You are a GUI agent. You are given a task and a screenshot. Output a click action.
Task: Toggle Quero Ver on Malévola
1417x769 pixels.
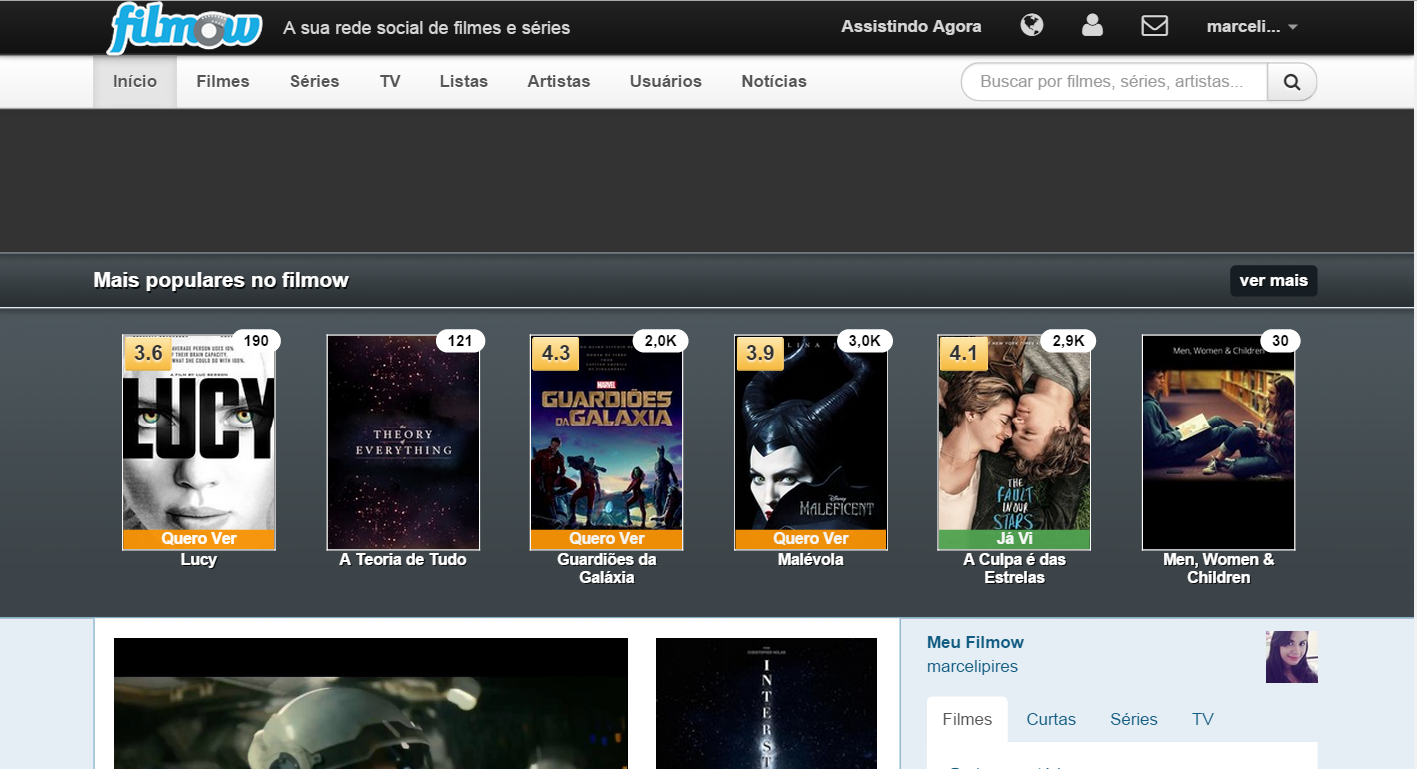point(811,539)
